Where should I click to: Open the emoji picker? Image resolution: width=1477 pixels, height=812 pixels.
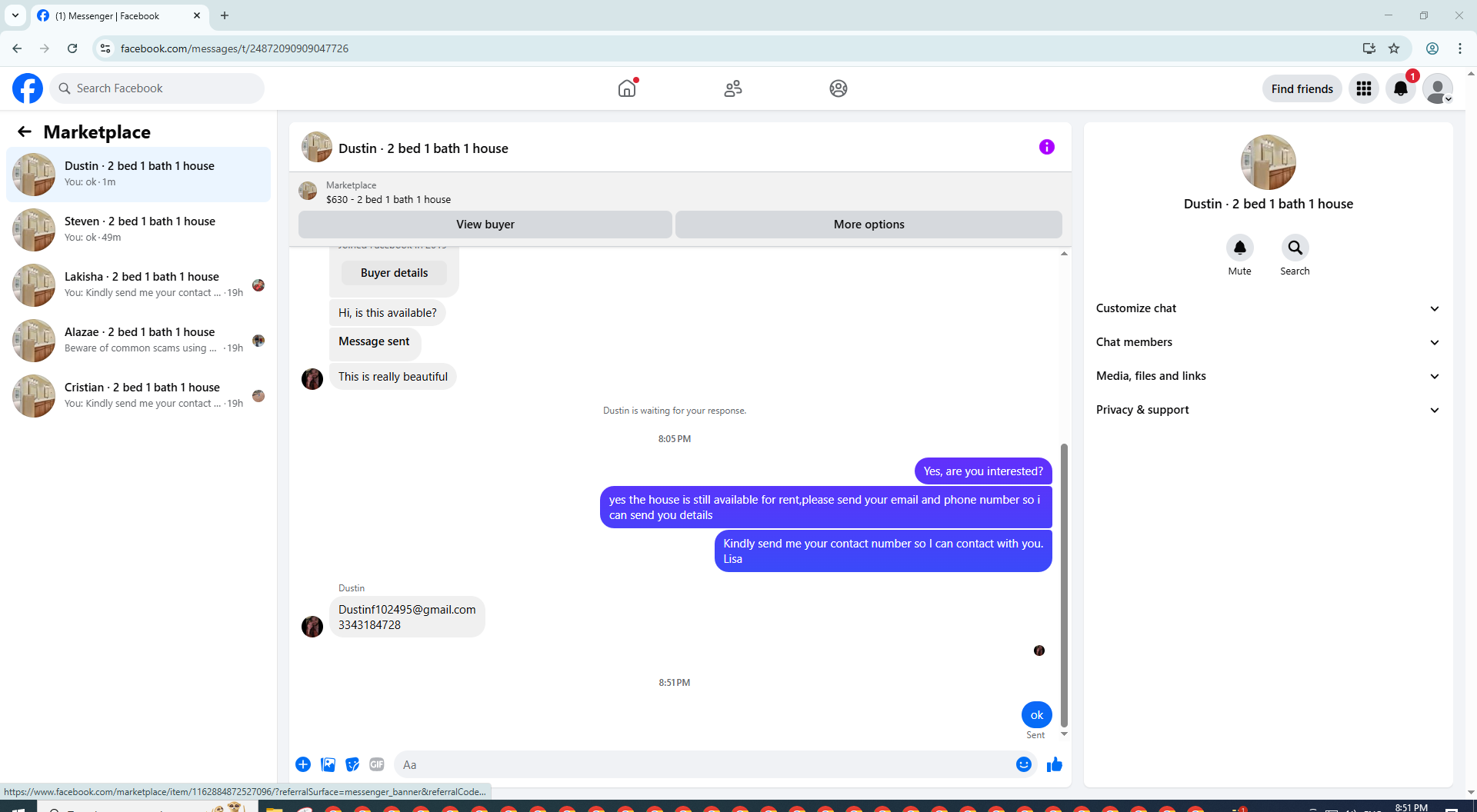[1023, 764]
